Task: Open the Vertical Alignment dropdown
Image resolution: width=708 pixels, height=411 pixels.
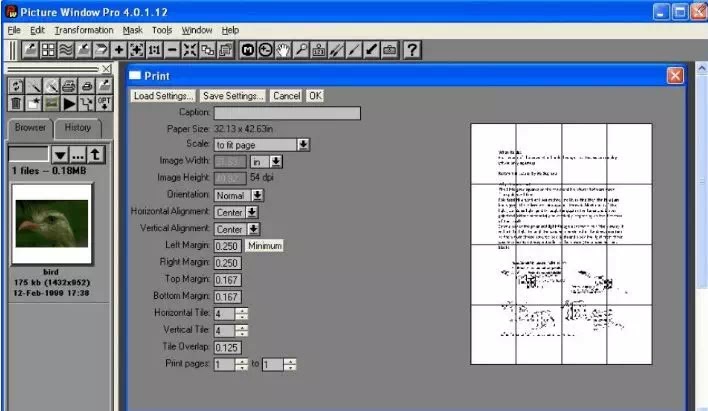Action: 237,229
